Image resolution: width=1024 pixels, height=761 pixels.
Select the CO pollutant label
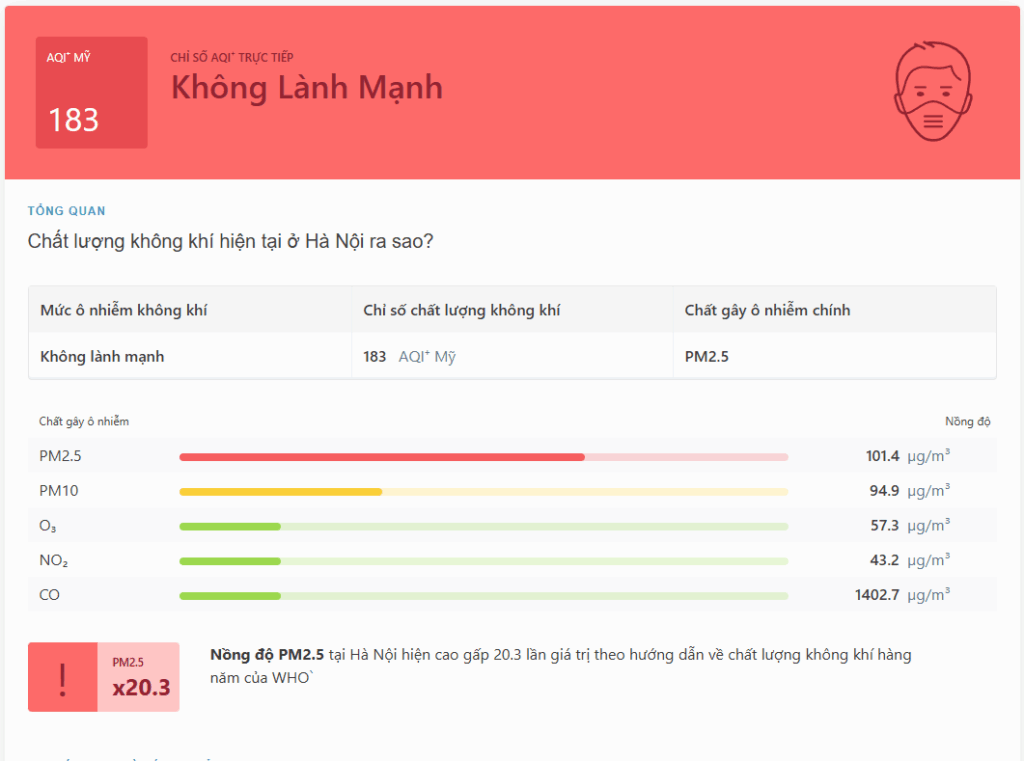tap(50, 595)
